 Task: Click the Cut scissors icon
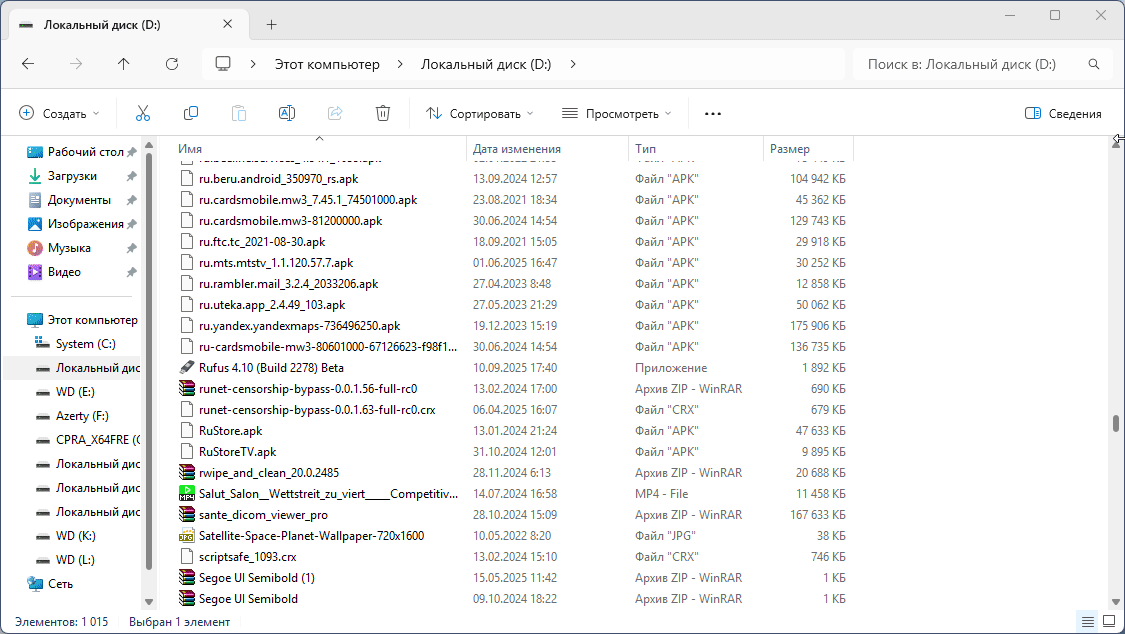pyautogui.click(x=143, y=113)
